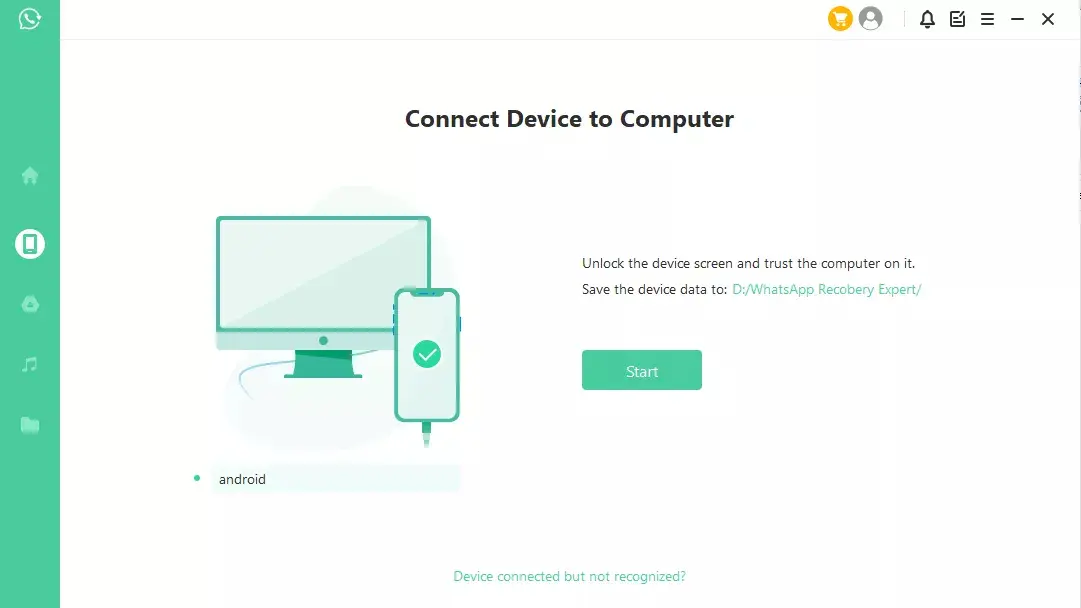Select the device phone icon in the sidebar
Screen dimensions: 1081x608
(x=30, y=244)
